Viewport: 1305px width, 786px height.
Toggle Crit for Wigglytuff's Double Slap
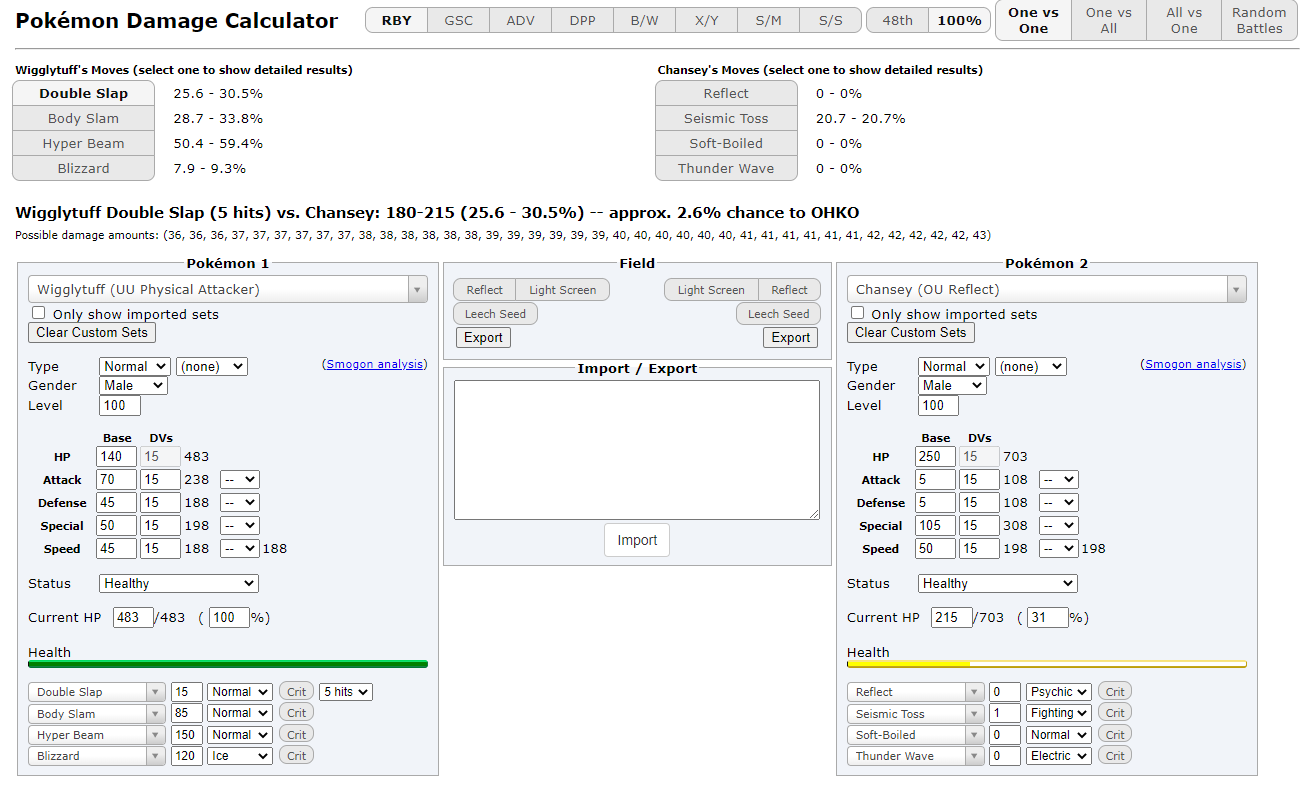click(x=297, y=692)
